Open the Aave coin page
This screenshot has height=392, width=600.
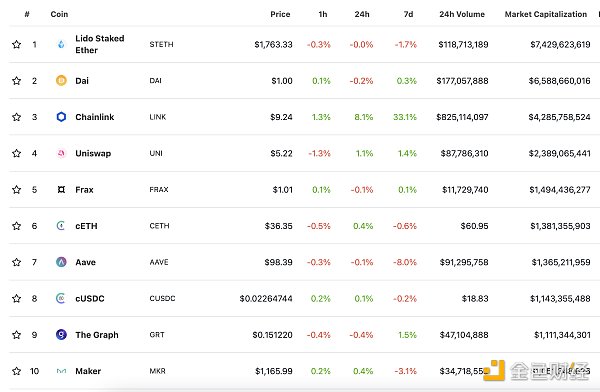coord(85,262)
